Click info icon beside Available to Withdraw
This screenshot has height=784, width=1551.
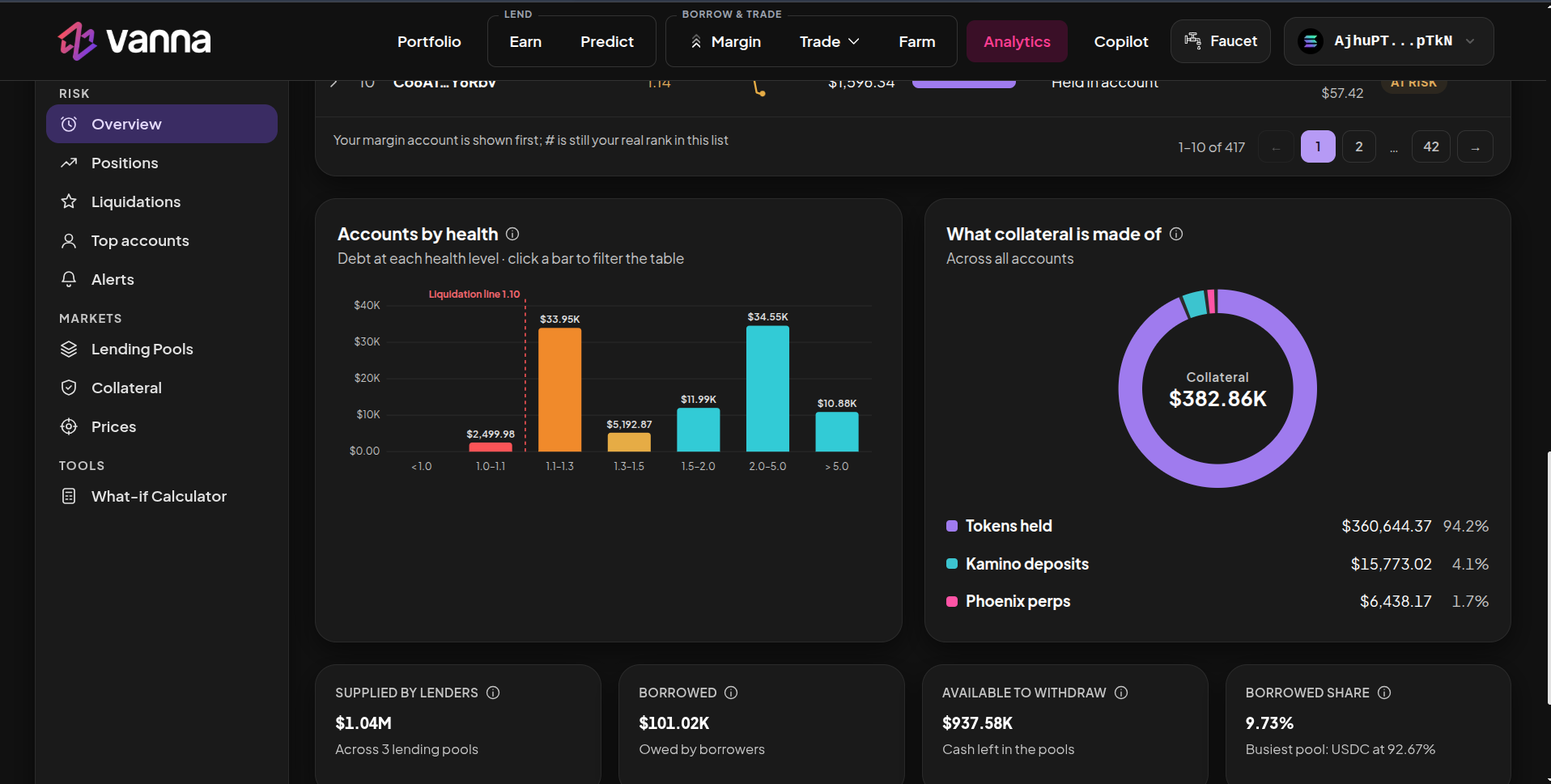[x=1121, y=693]
